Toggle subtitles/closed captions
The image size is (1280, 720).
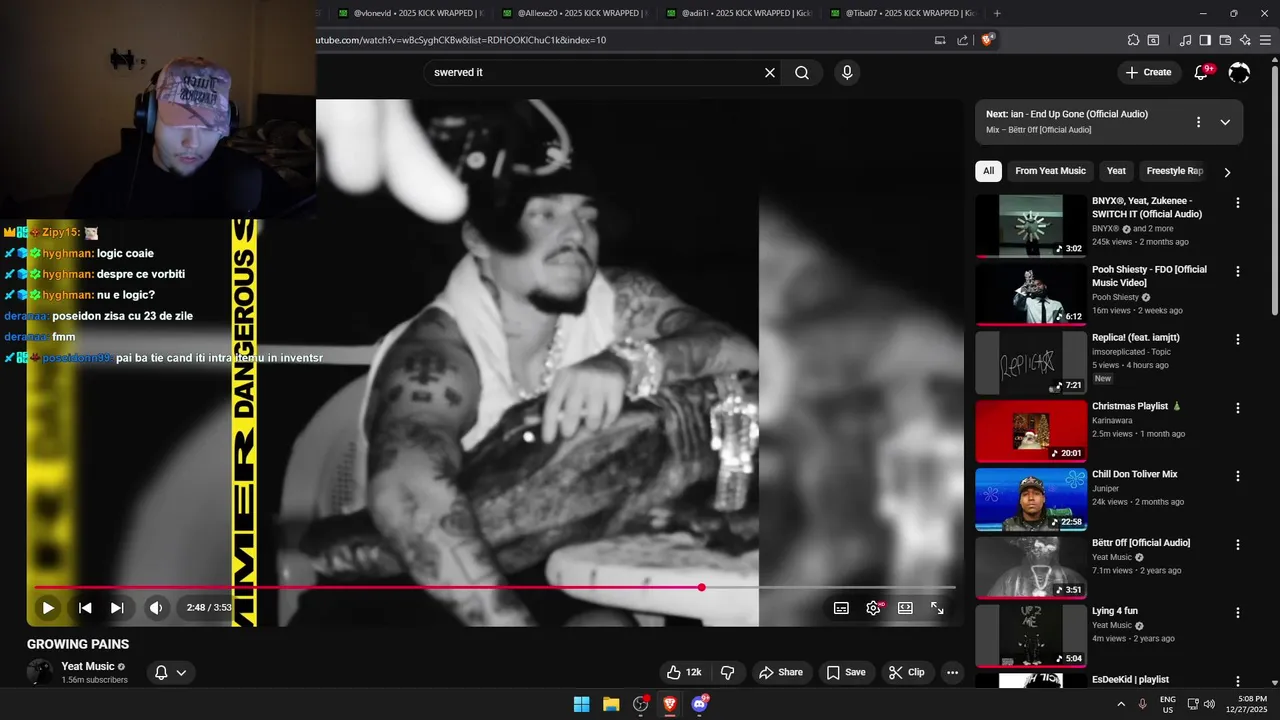[x=842, y=608]
